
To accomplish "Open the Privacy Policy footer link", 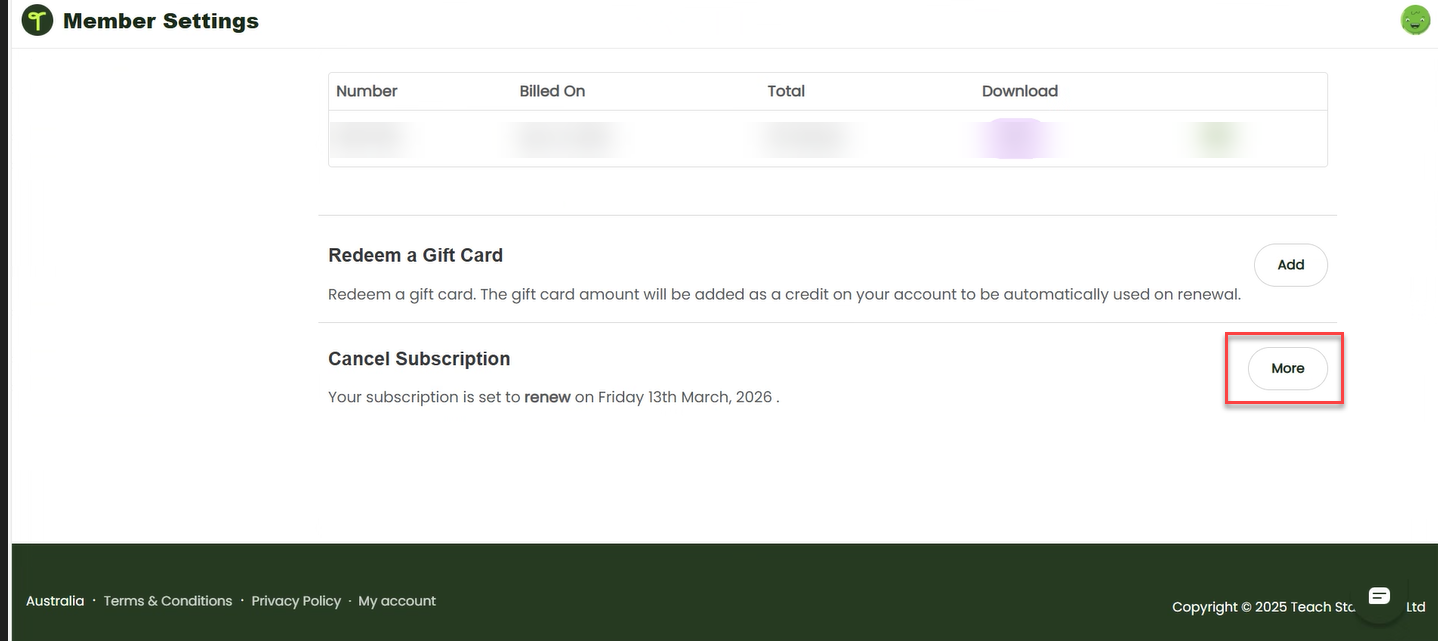I will pyautogui.click(x=296, y=601).
